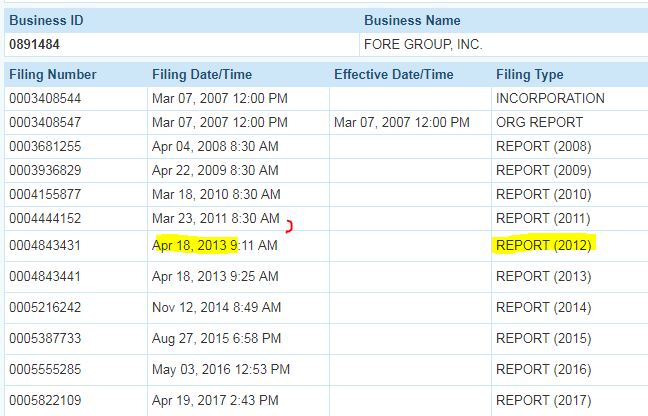Click the Filing Number column header
Image resolution: width=648 pixels, height=416 pixels.
[53, 75]
